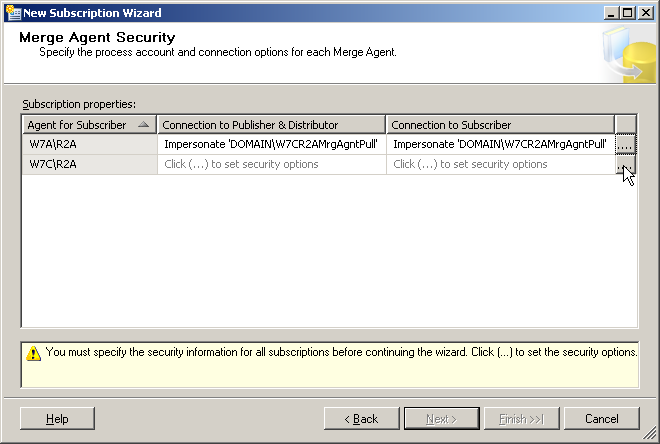This screenshot has height=444, width=660.
Task: Cancel the subscription wizard
Action: 601,418
